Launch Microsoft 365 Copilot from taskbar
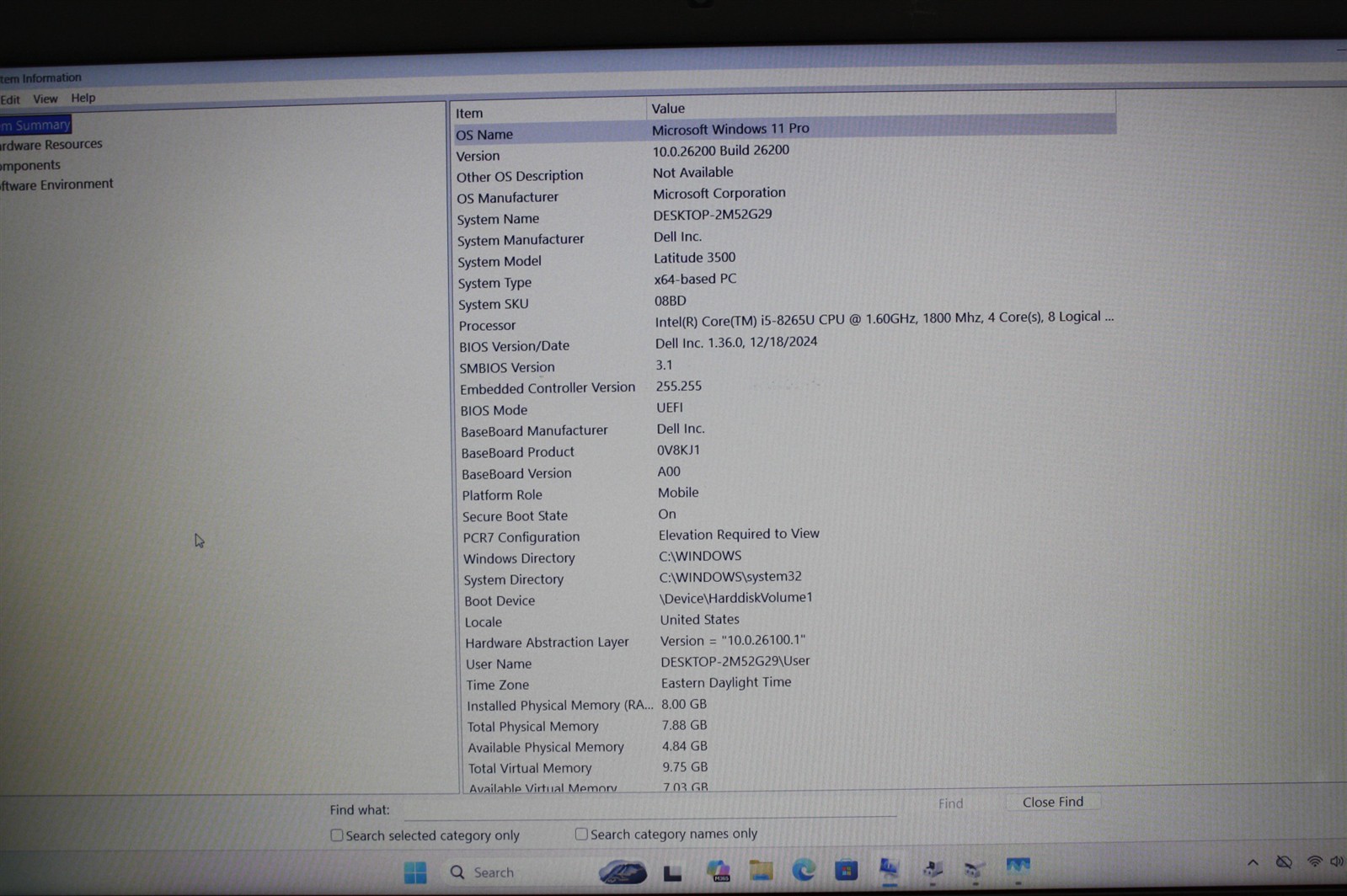This screenshot has height=896, width=1347. tap(718, 872)
